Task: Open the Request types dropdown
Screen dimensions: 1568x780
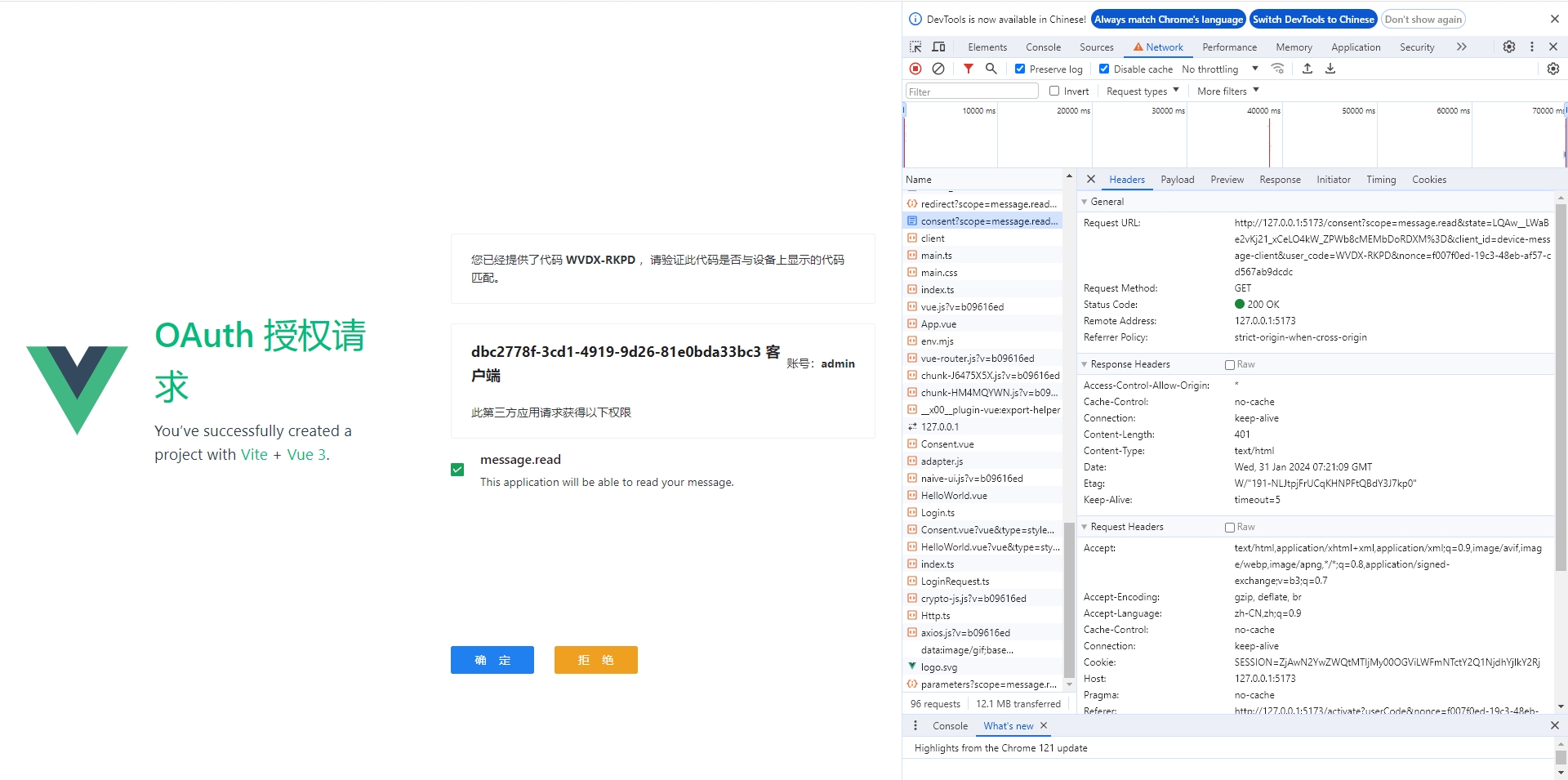Action: pyautogui.click(x=1143, y=91)
